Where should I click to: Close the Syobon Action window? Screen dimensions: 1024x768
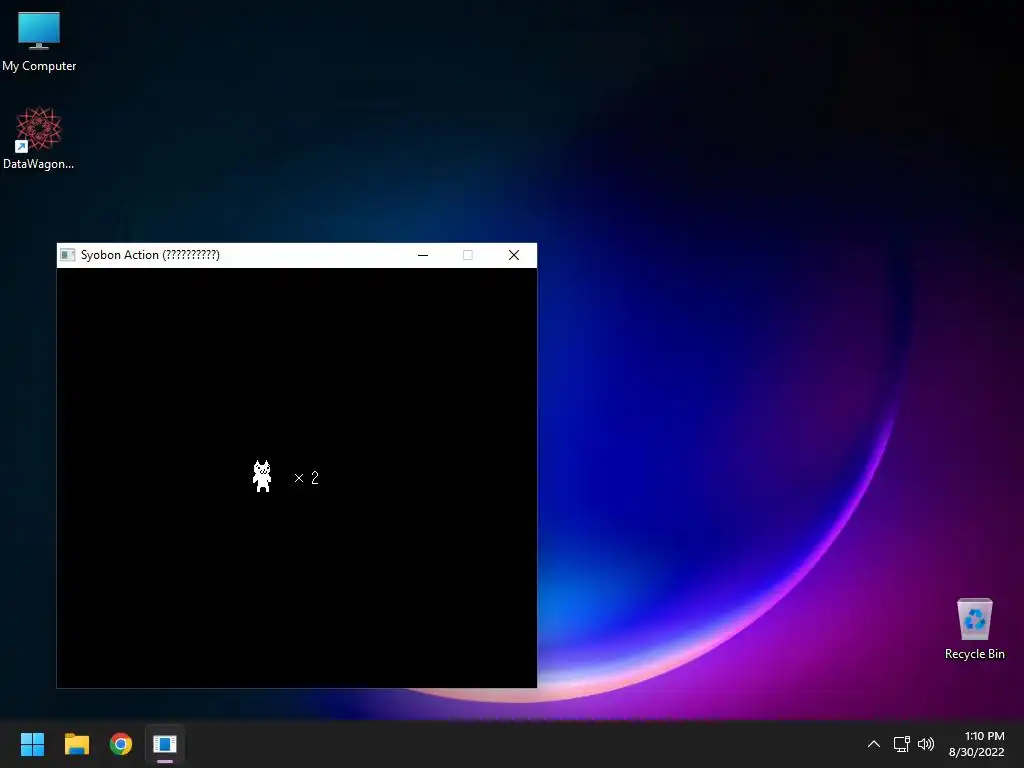(514, 255)
